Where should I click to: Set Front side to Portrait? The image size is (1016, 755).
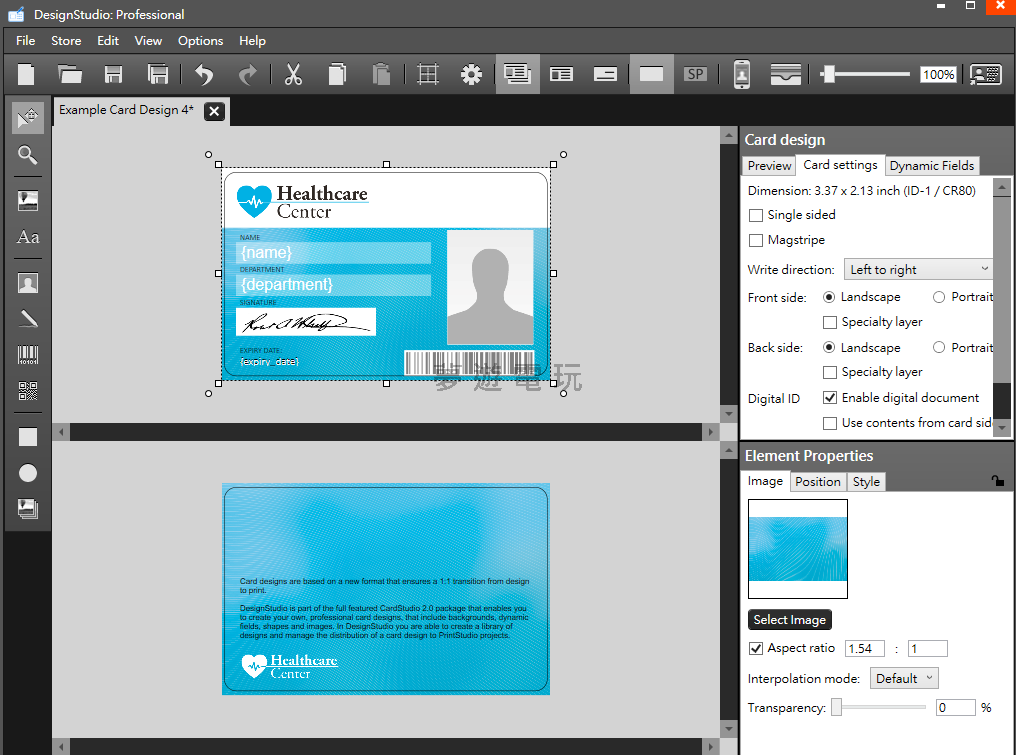938,297
